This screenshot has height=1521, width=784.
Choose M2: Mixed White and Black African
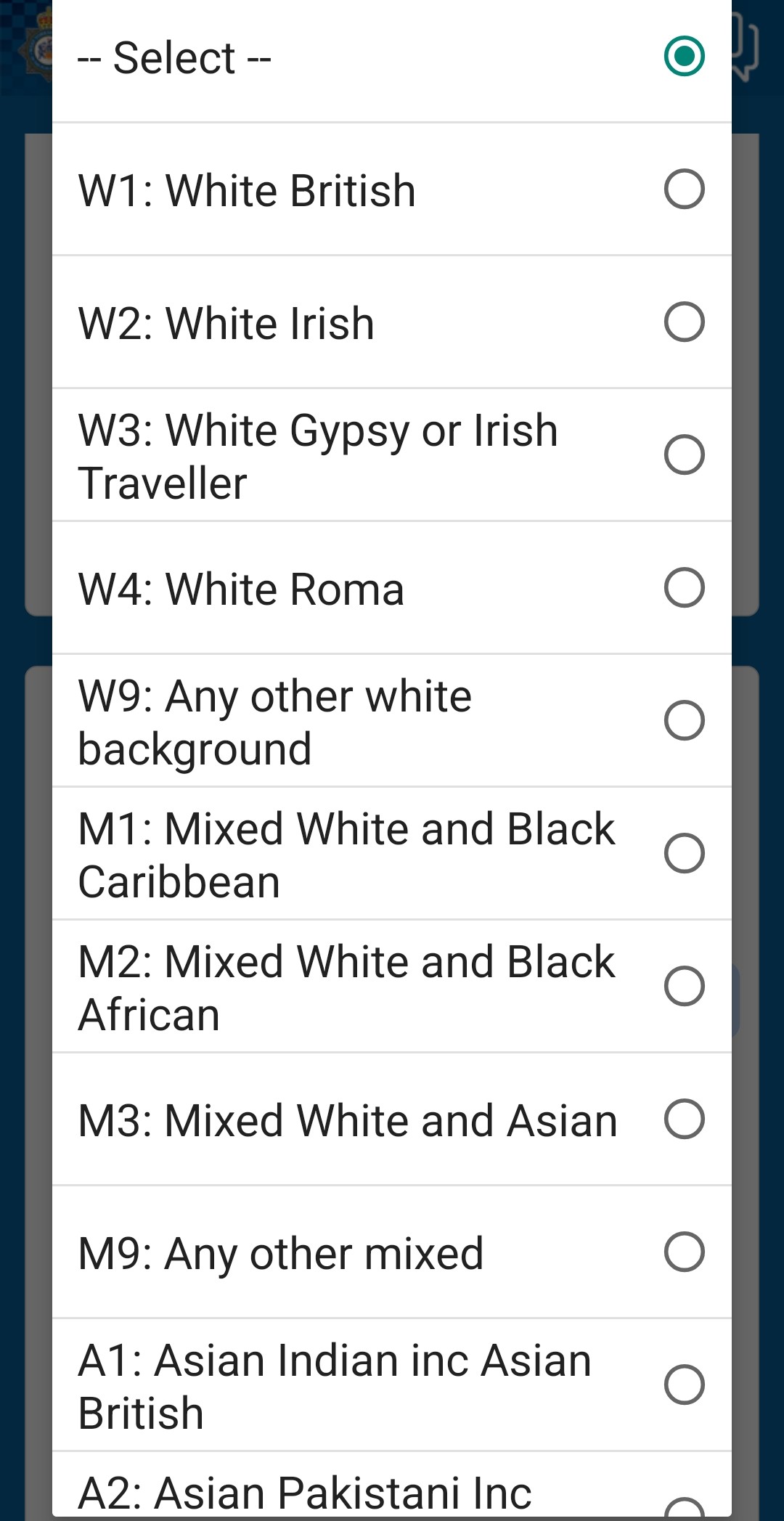(x=392, y=987)
